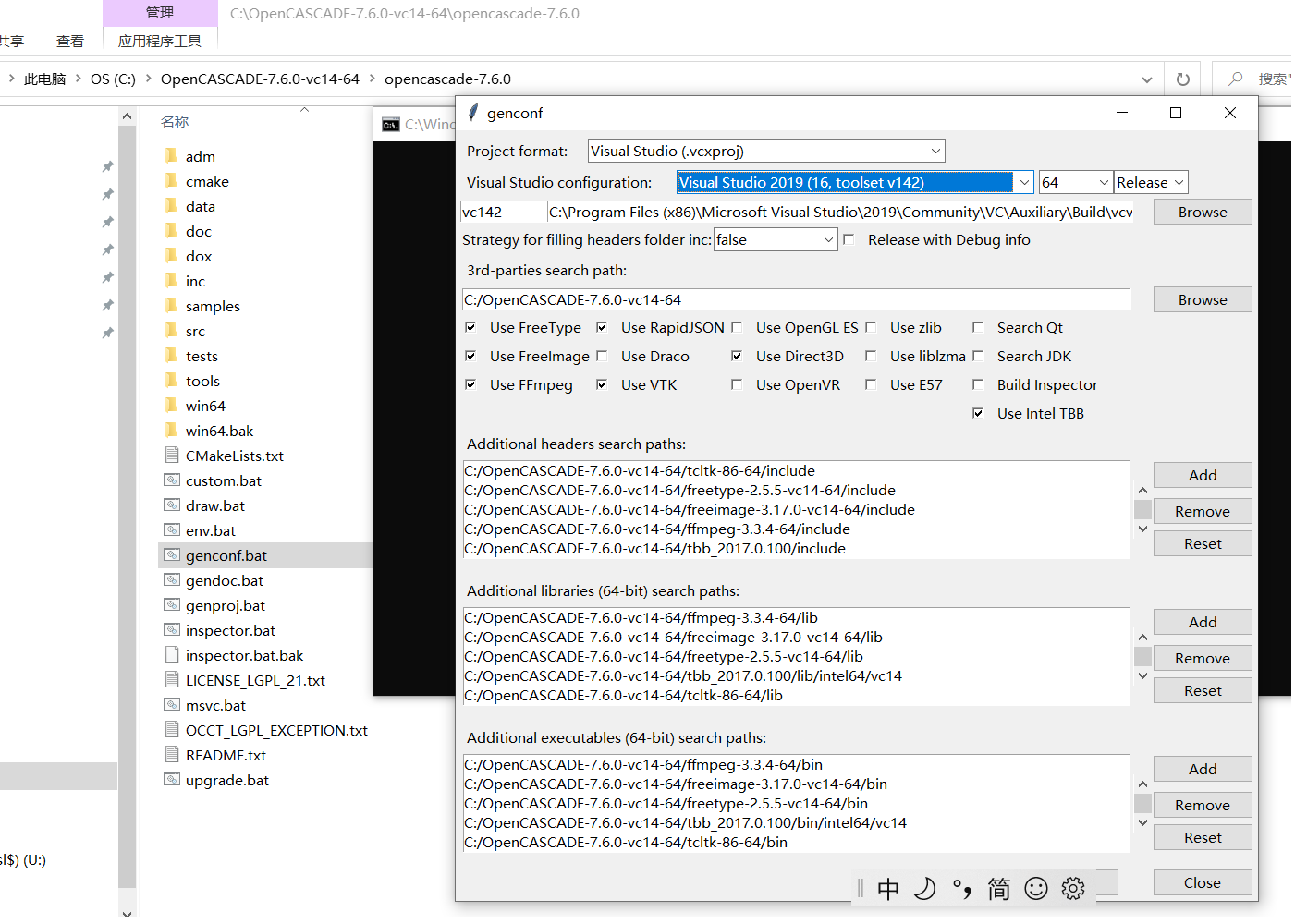Uncheck the Use FreeImage option
1295x924 pixels.
470,356
